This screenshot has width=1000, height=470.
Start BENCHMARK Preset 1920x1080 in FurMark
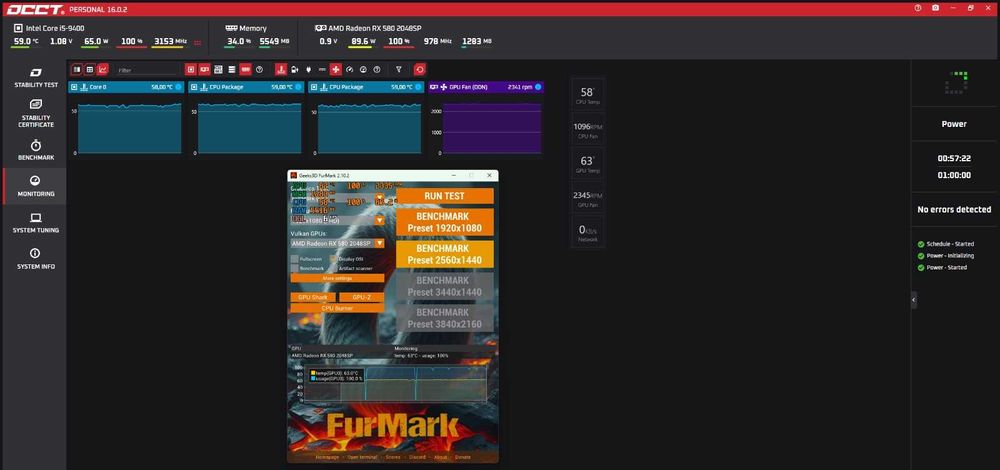(x=445, y=222)
